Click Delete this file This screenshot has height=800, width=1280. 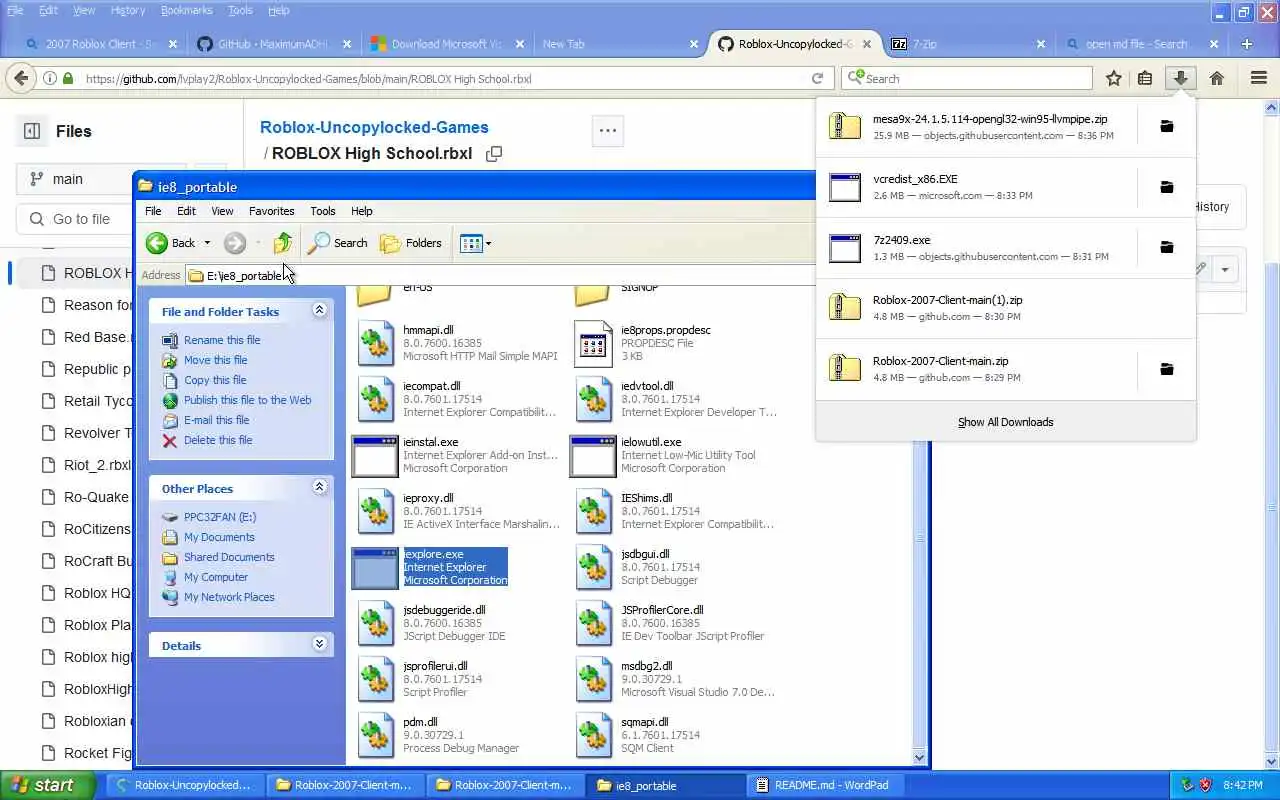tap(218, 440)
